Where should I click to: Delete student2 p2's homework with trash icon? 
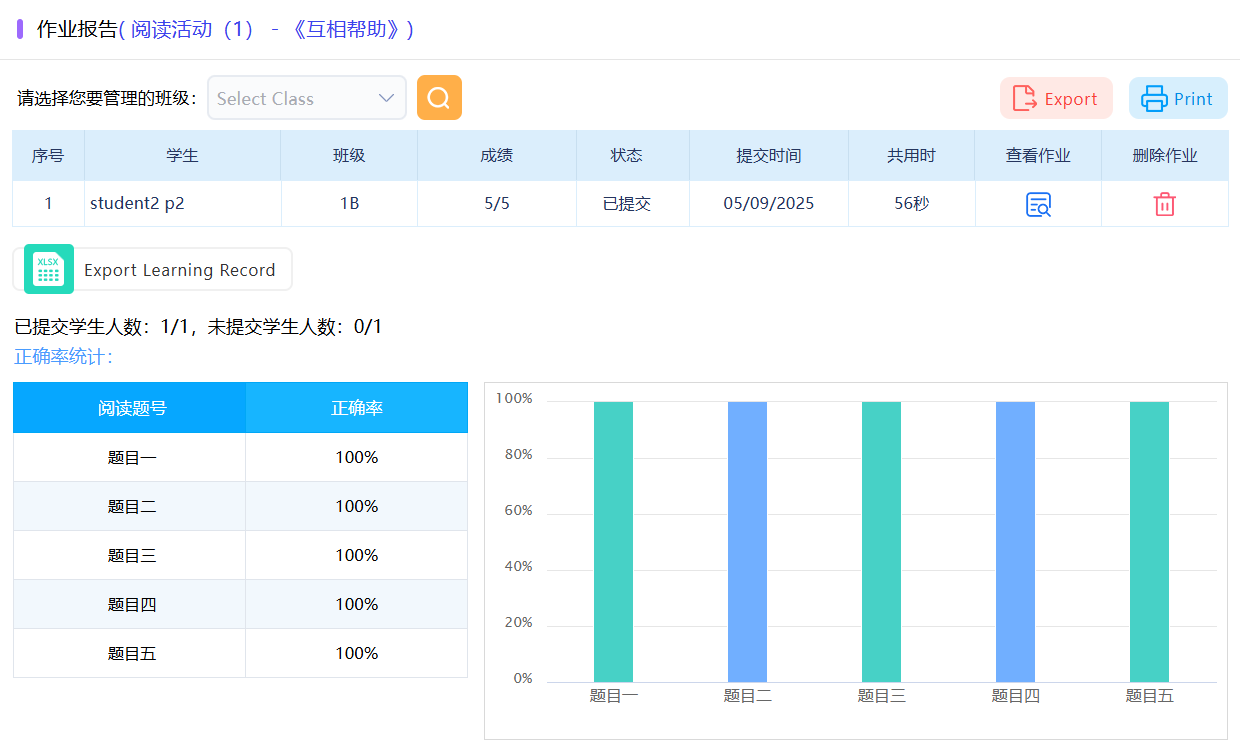[1164, 204]
